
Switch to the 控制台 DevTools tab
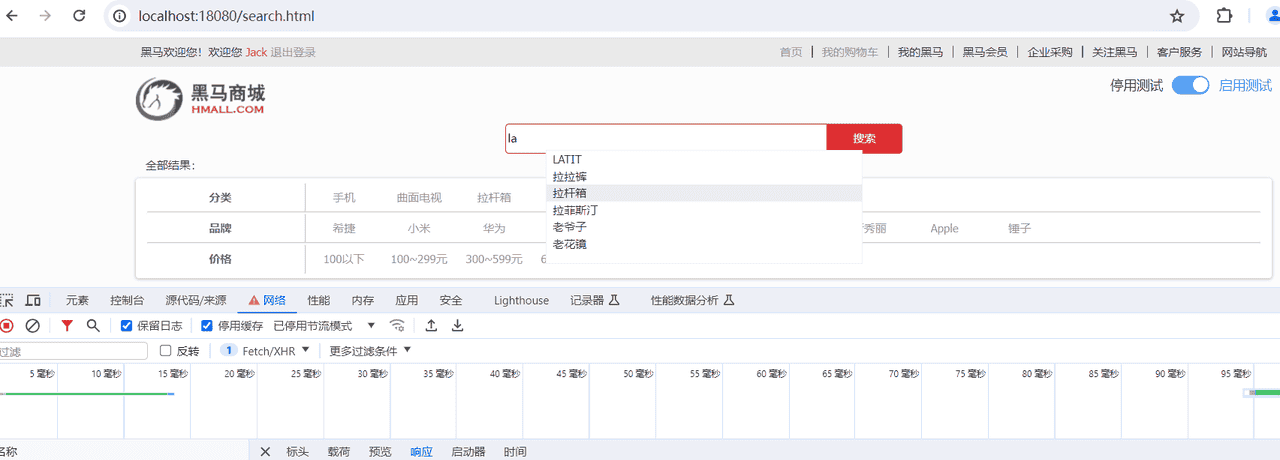tap(127, 300)
